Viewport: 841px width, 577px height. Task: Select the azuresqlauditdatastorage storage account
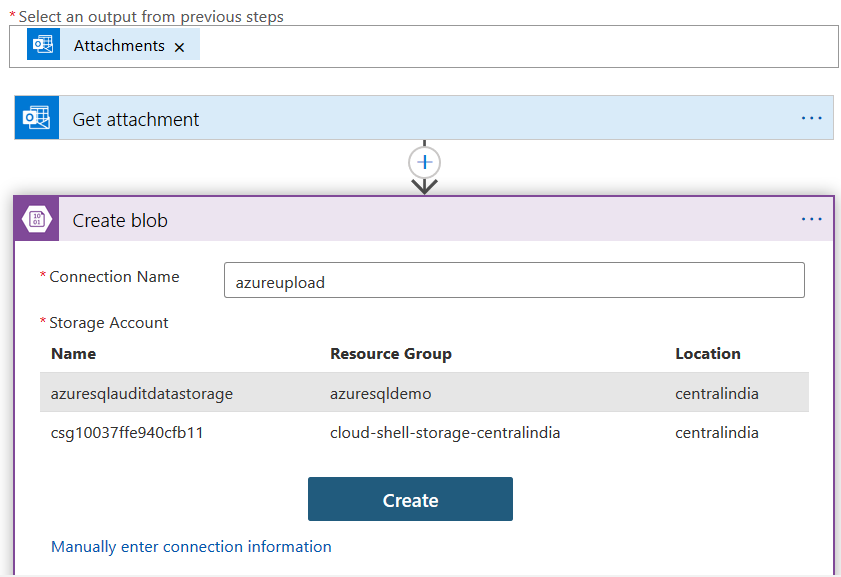click(x=142, y=393)
